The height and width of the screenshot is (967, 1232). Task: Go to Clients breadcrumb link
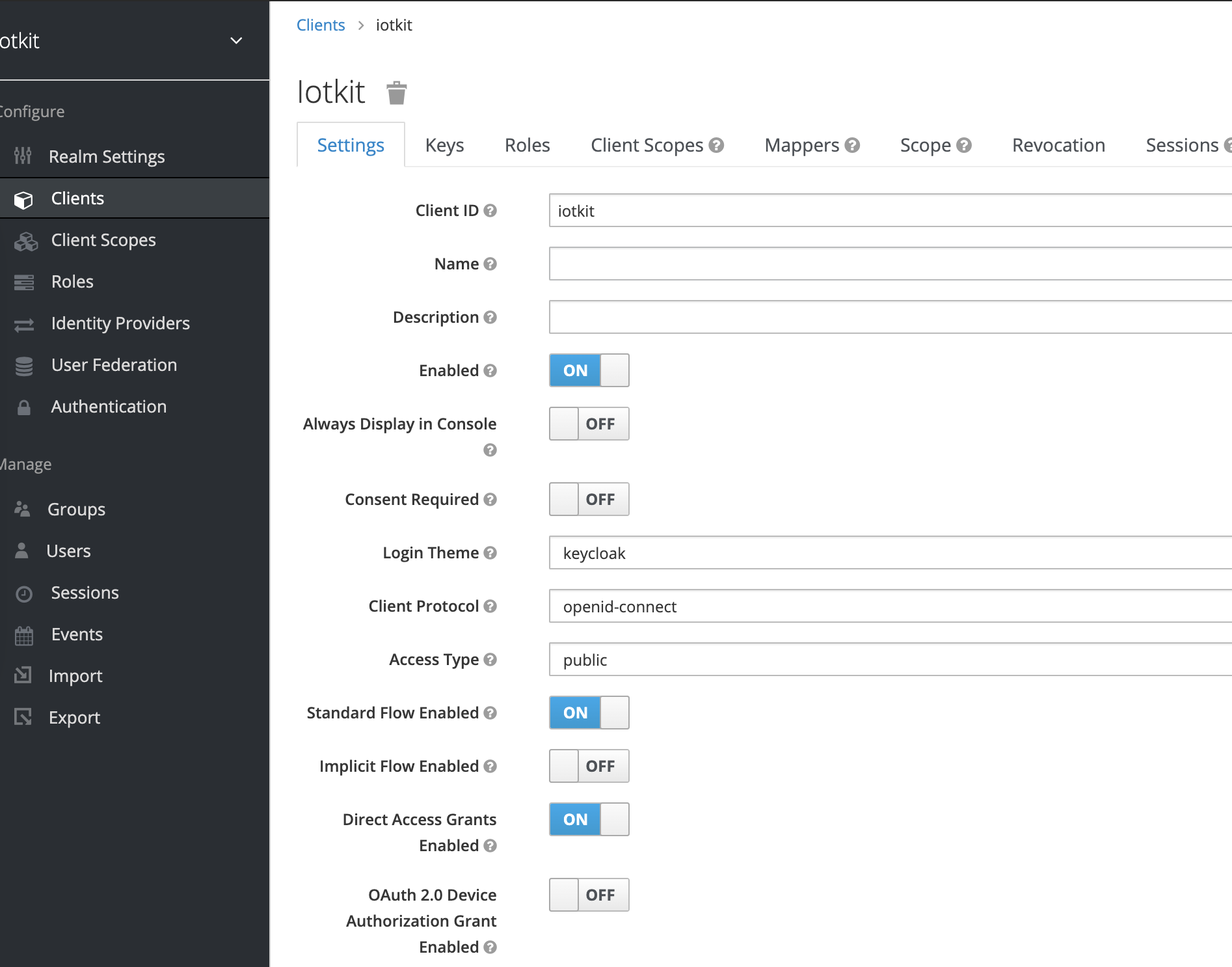321,25
